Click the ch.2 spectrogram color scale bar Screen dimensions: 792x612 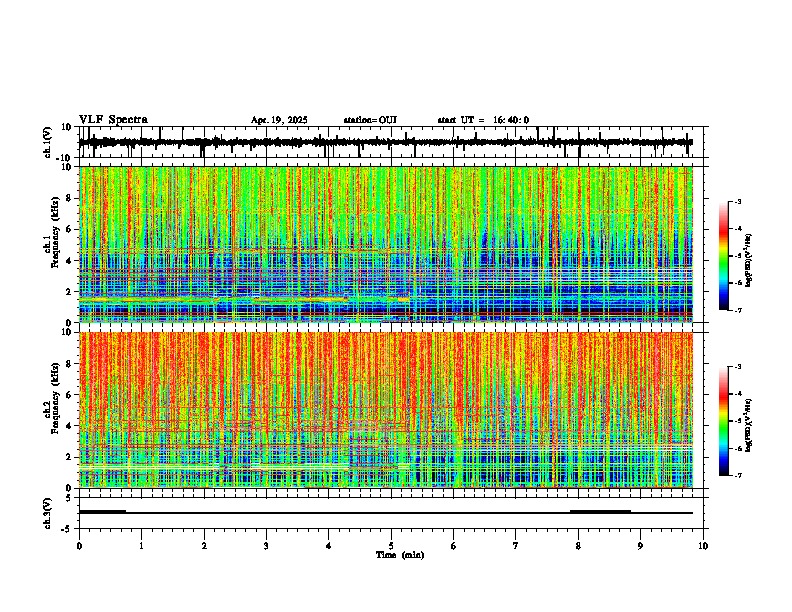tap(724, 421)
